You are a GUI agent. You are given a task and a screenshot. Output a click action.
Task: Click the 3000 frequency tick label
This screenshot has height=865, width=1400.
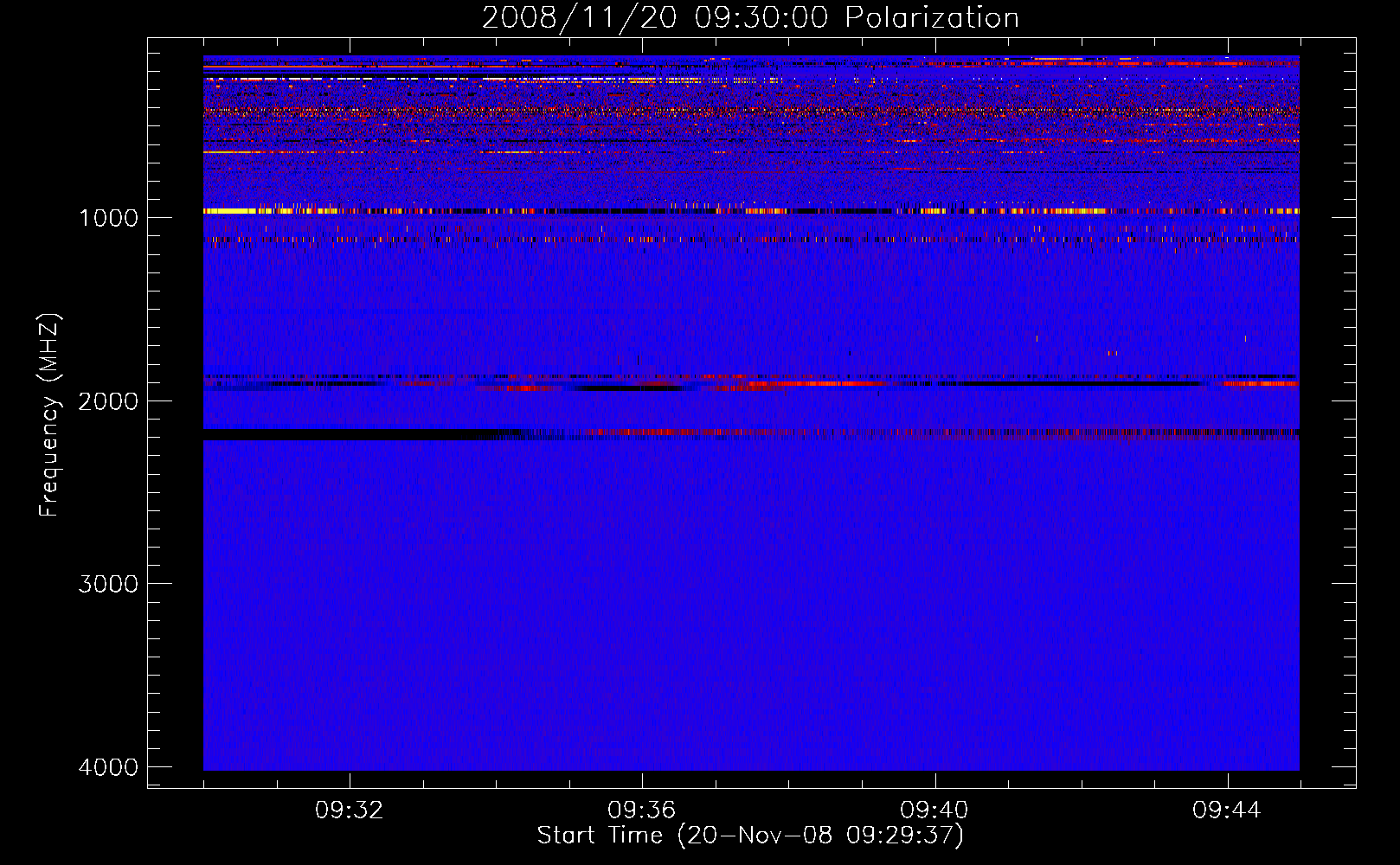tap(108, 584)
